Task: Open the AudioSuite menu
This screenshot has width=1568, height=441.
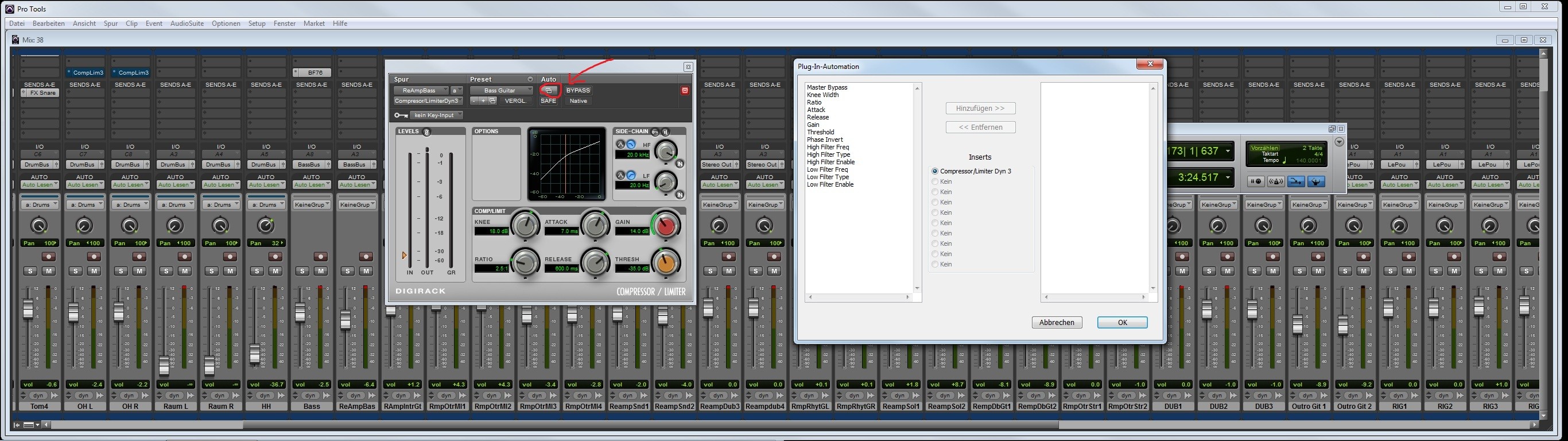Action: point(187,23)
